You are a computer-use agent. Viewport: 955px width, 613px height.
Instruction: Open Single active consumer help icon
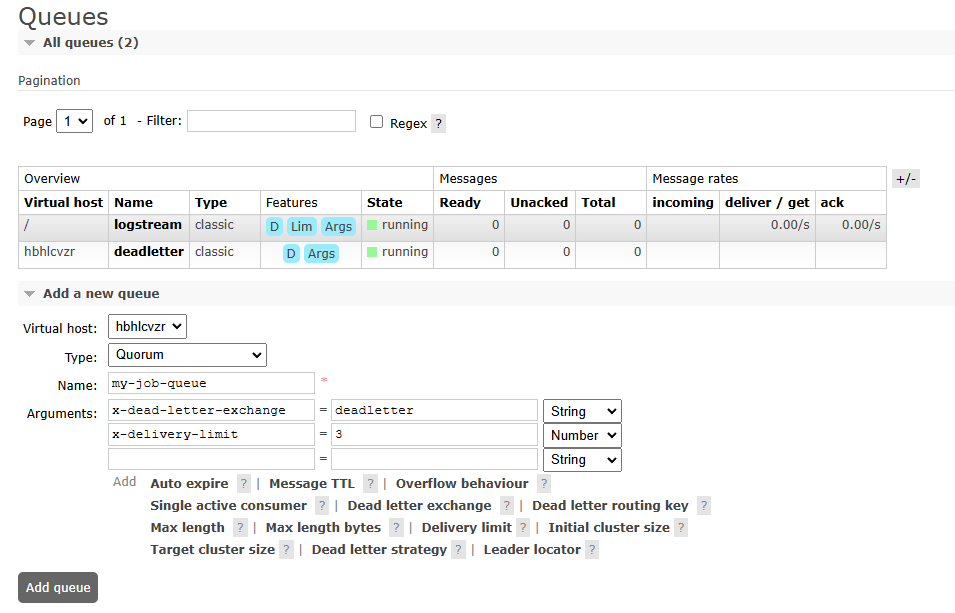[x=322, y=506]
